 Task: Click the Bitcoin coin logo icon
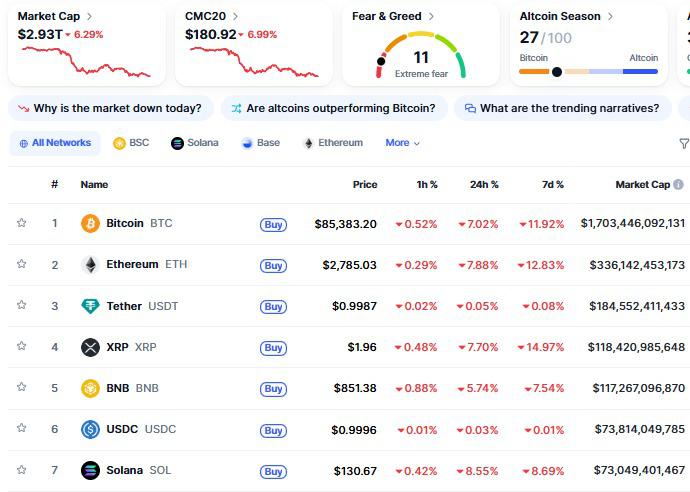pos(90,224)
